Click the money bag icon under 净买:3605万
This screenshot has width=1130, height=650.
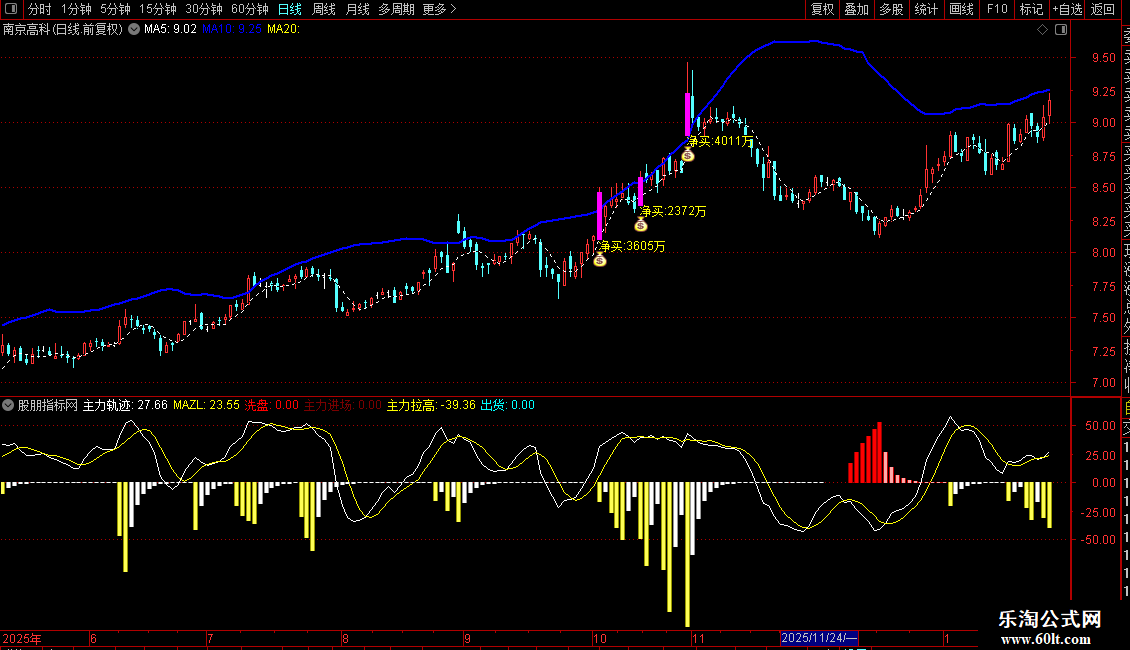[x=600, y=260]
